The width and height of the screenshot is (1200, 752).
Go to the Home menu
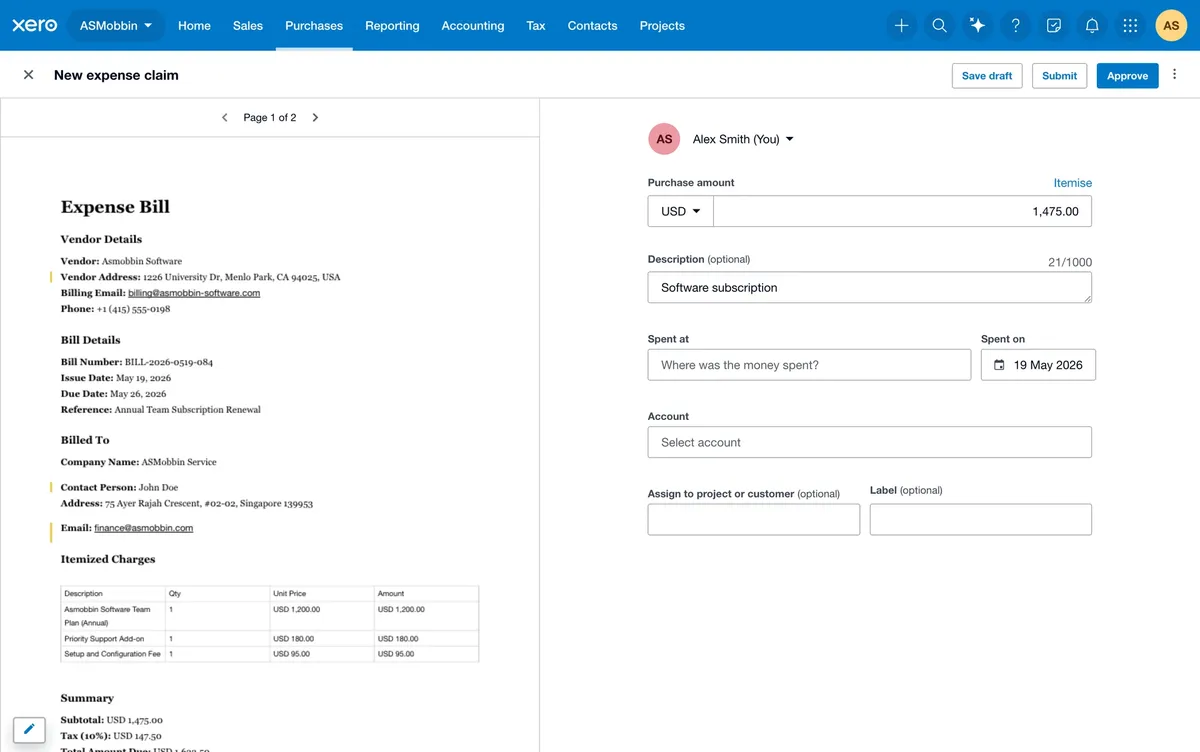click(194, 25)
